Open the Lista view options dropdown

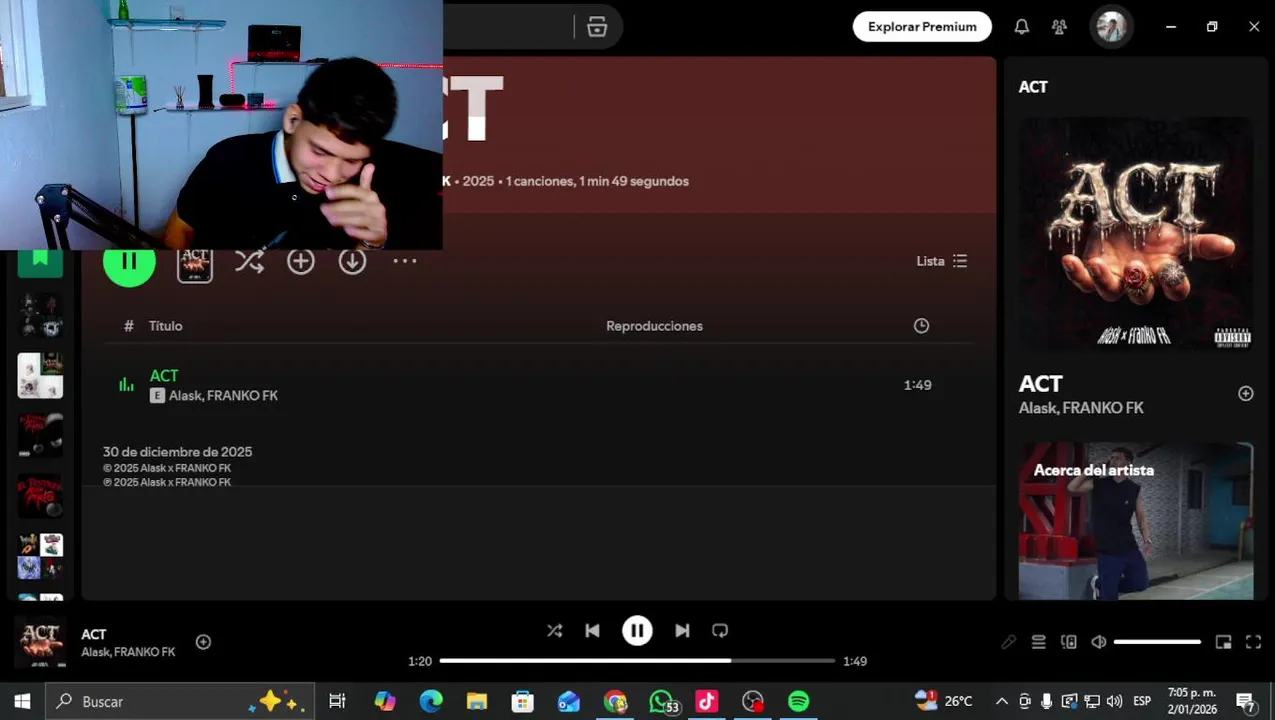pyautogui.click(x=942, y=261)
